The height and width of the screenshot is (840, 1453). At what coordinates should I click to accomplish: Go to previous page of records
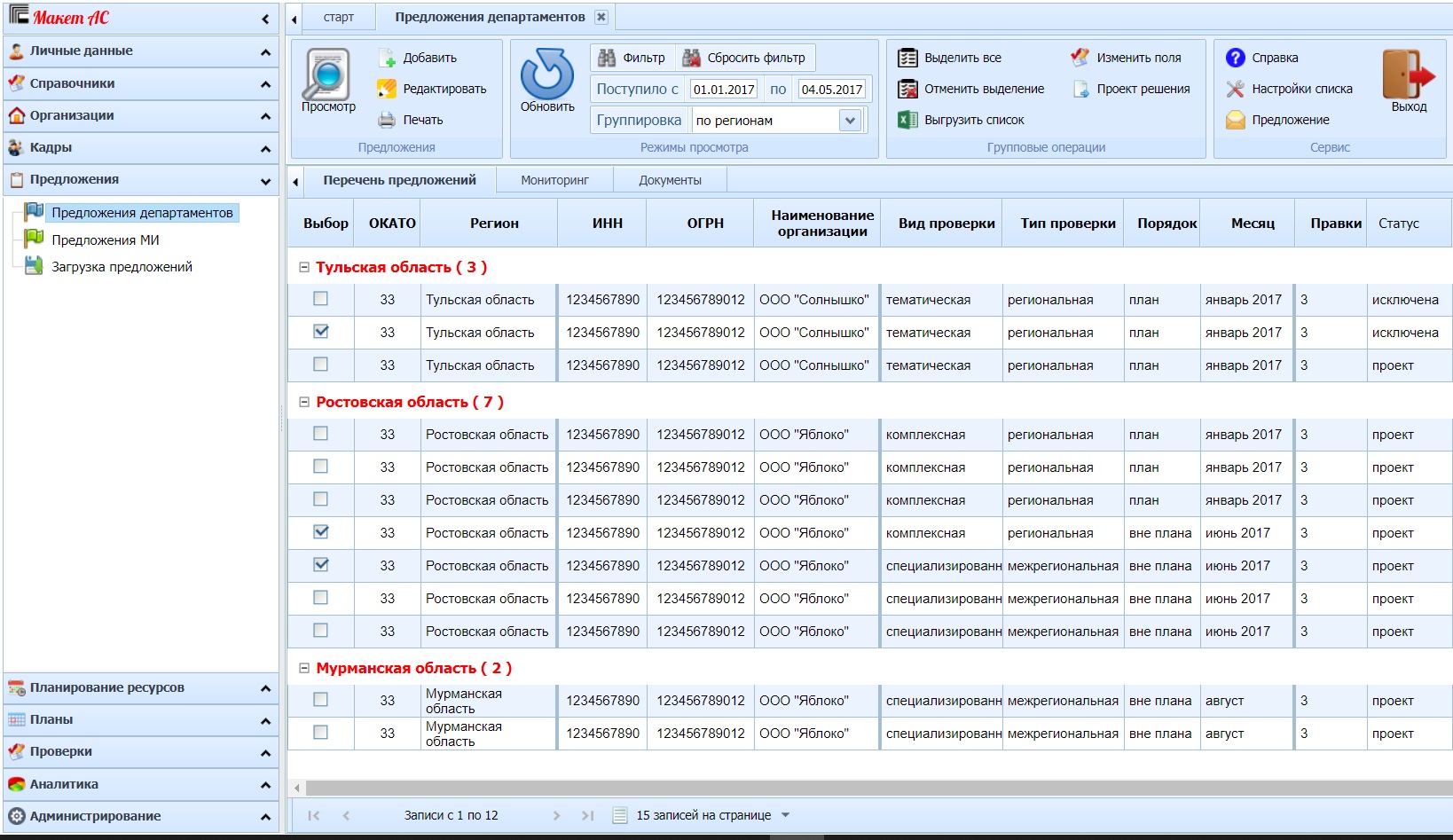[346, 815]
